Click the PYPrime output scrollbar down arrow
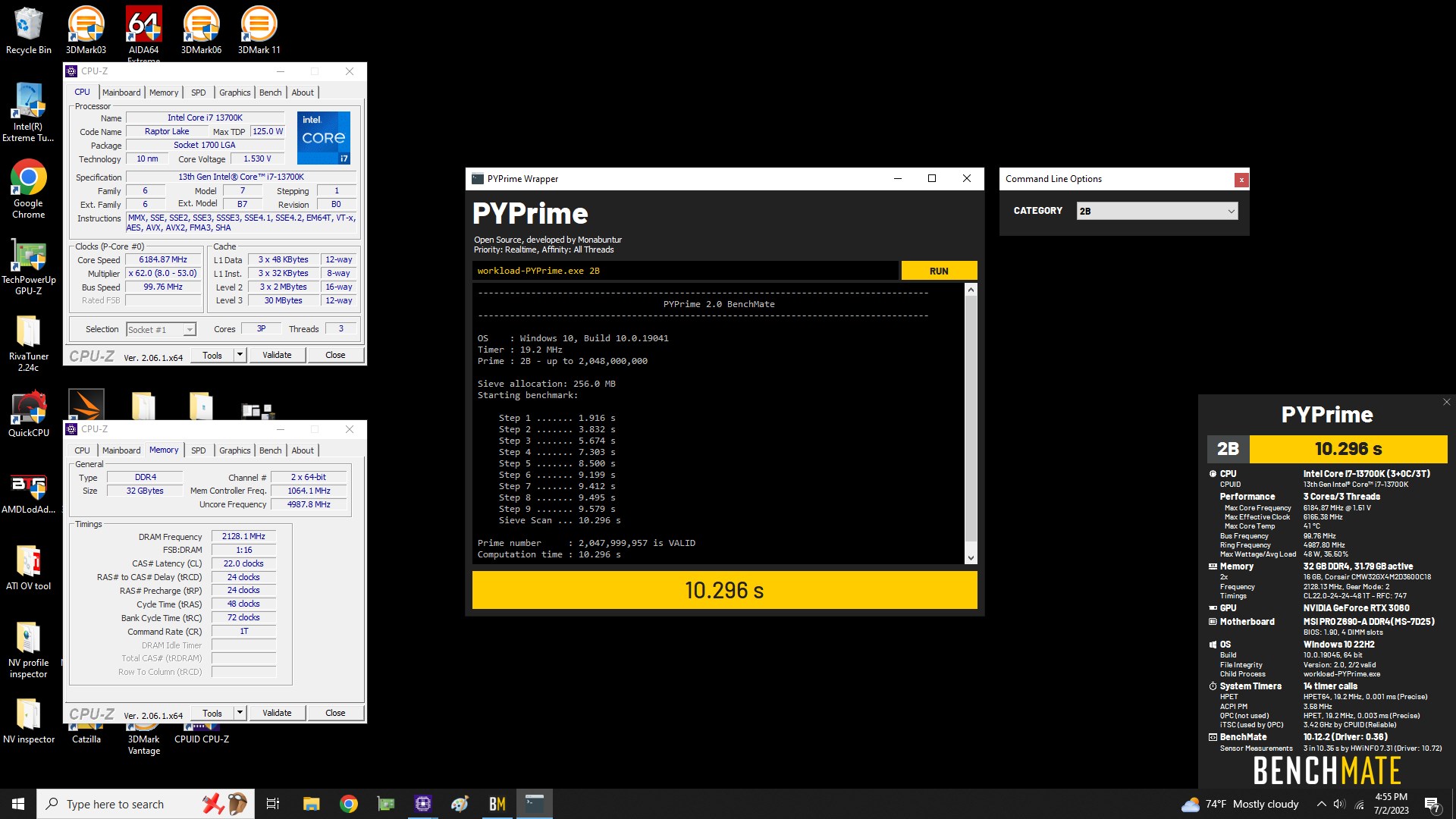The image size is (1456, 819). (x=971, y=558)
